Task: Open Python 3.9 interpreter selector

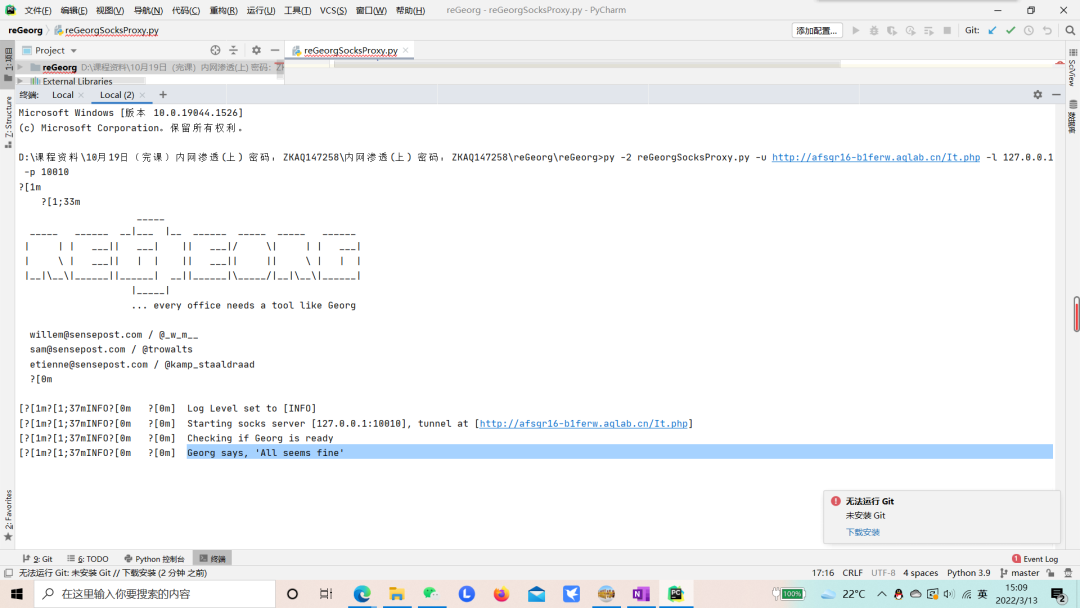Action: (x=968, y=573)
